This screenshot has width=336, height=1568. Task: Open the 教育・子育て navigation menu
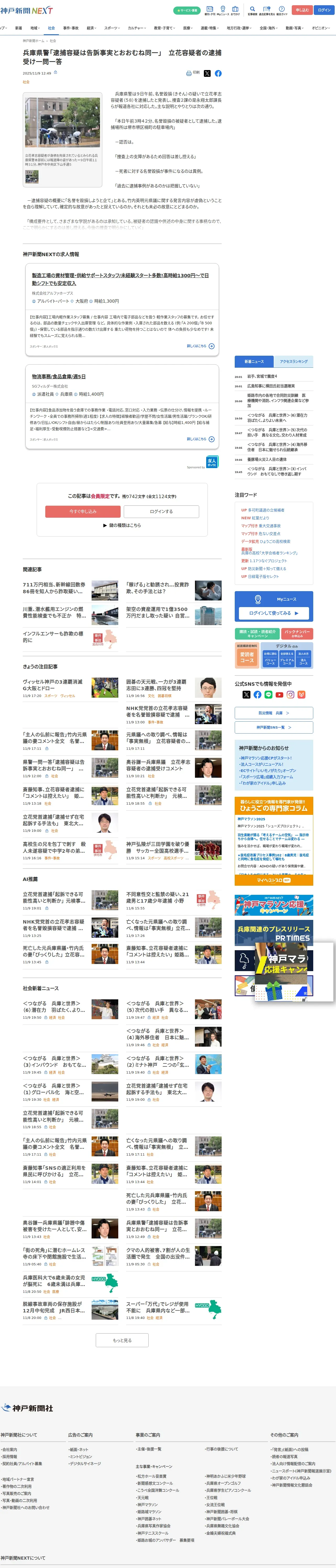164,28
